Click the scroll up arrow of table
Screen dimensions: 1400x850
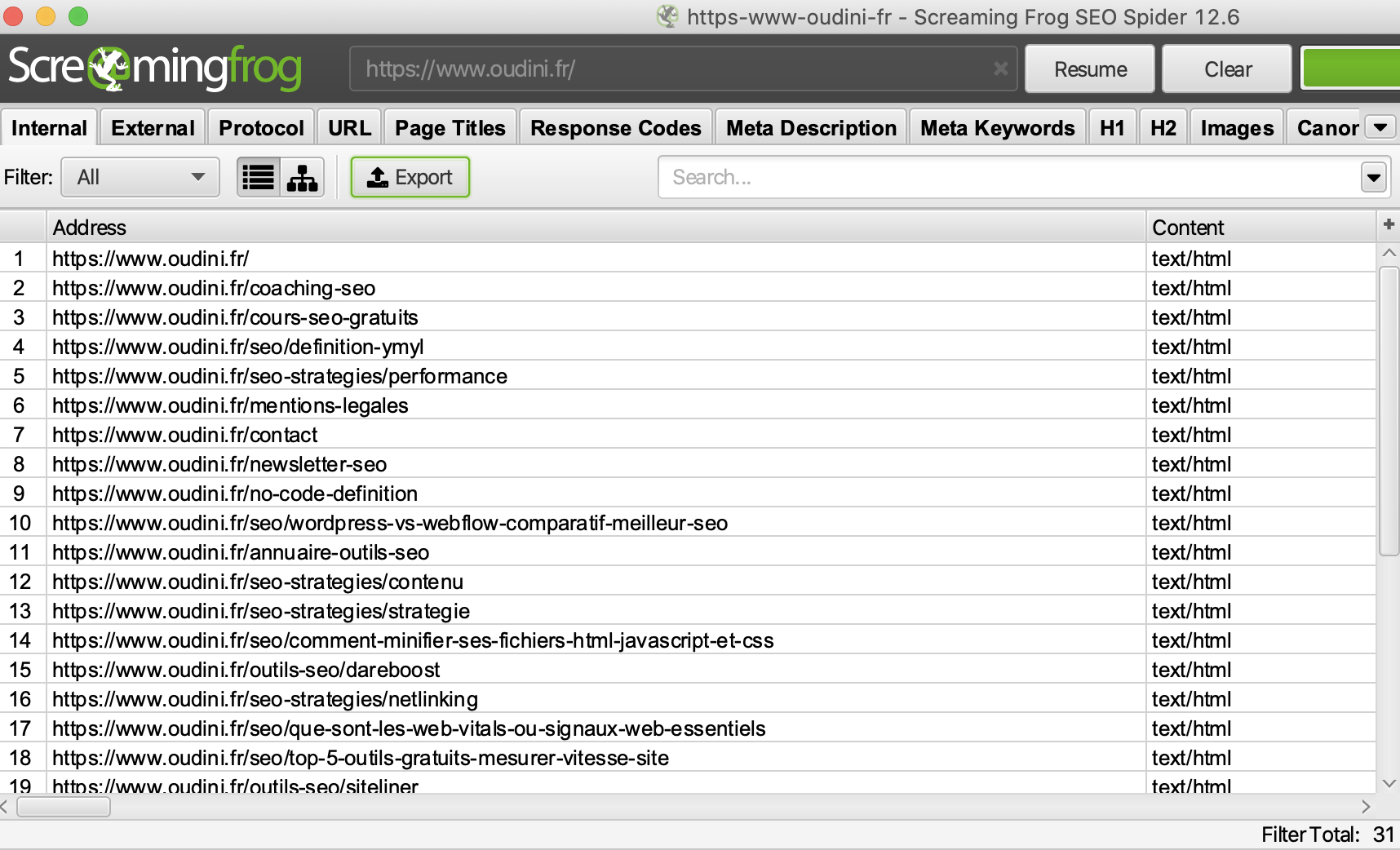(x=1389, y=254)
